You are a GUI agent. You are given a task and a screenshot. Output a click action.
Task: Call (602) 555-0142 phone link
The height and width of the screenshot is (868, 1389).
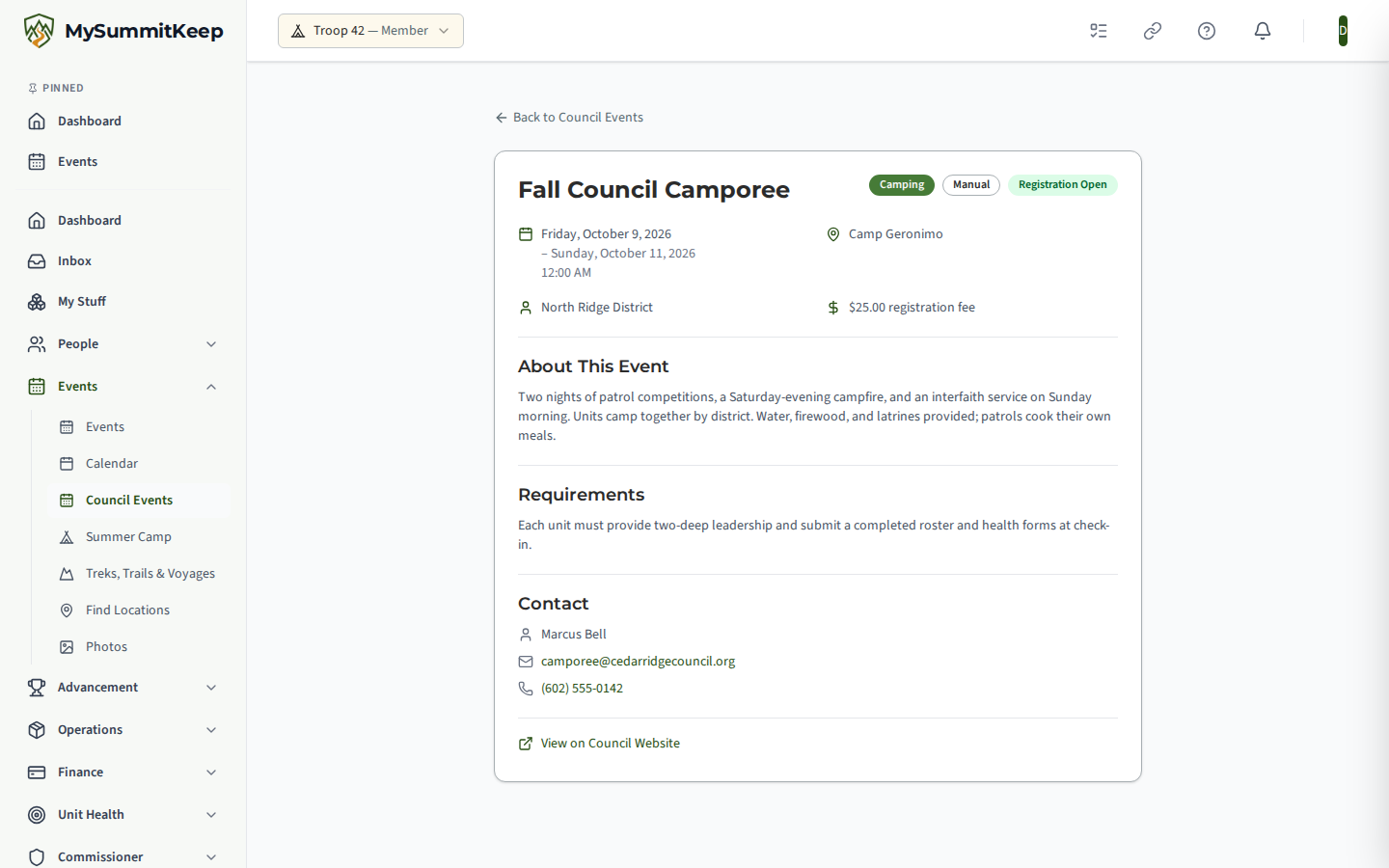582,689
